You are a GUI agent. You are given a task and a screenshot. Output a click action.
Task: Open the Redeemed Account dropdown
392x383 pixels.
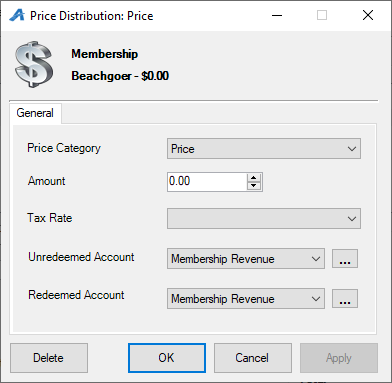pyautogui.click(x=246, y=299)
